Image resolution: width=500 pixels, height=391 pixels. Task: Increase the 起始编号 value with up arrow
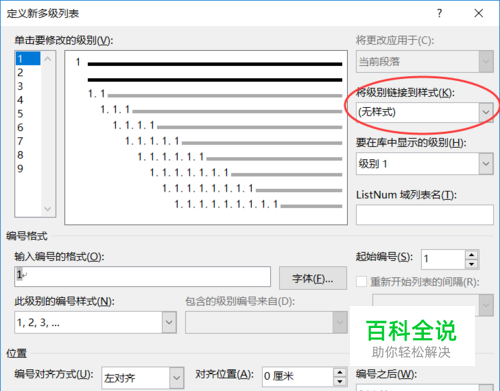point(472,255)
